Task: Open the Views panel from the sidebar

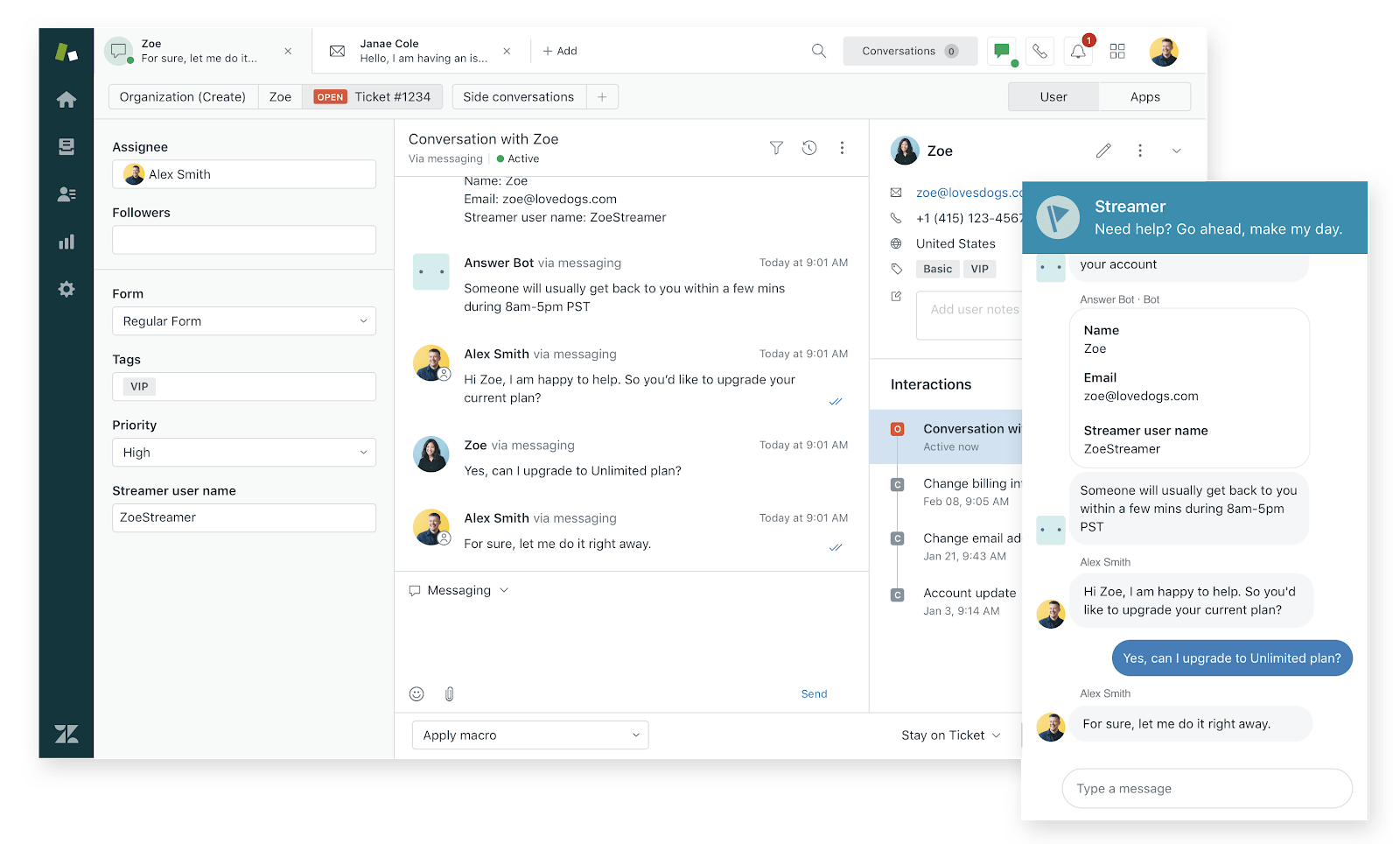Action: coord(66,146)
